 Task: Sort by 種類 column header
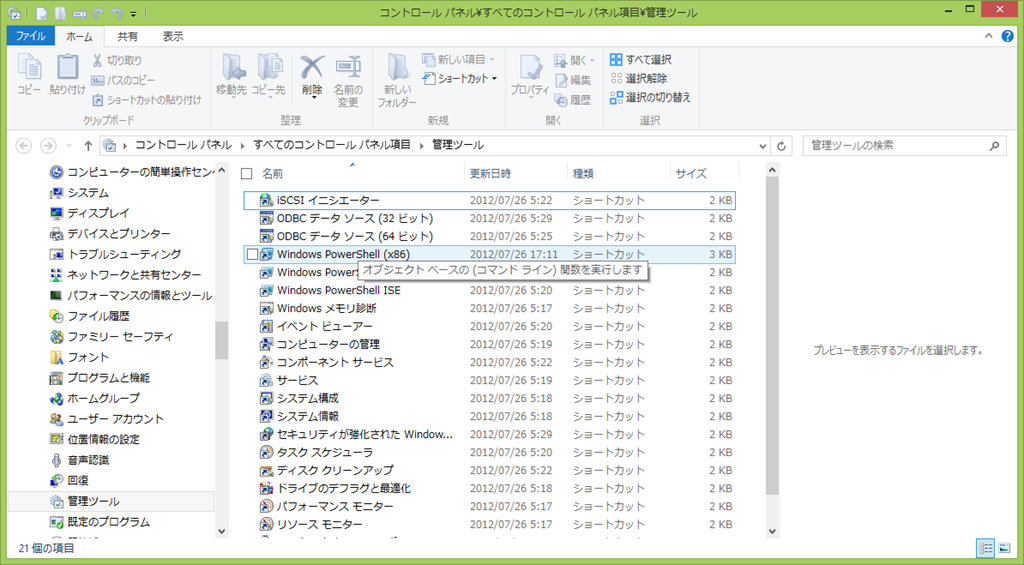coord(618,174)
